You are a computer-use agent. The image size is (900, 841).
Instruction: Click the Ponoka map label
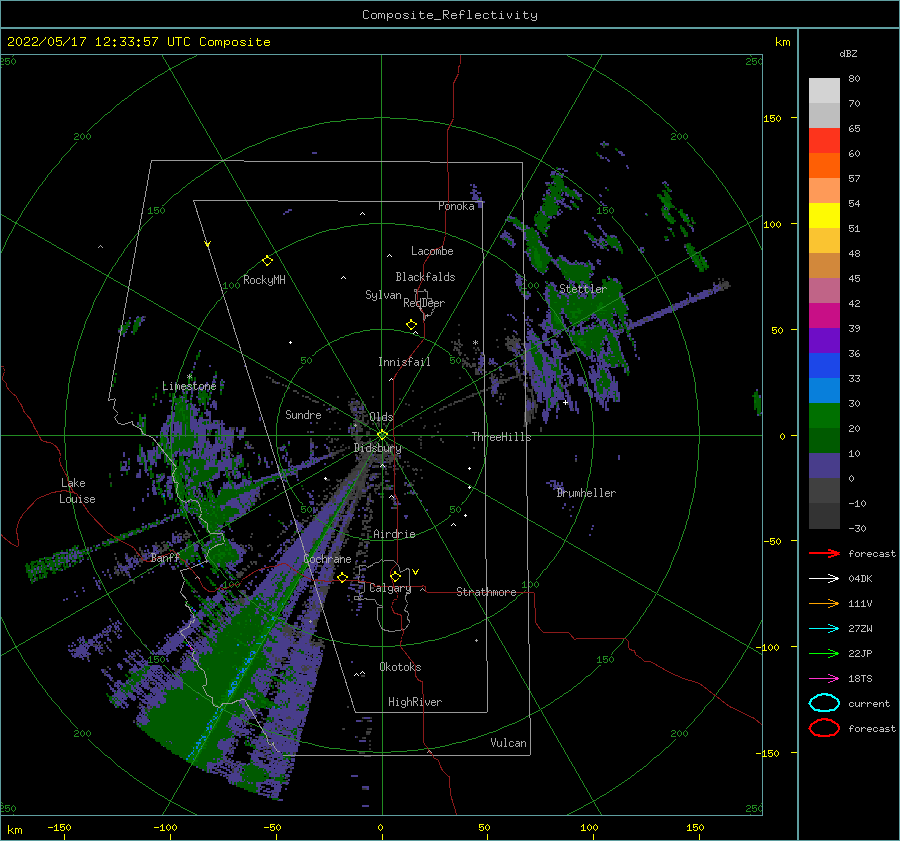(456, 206)
